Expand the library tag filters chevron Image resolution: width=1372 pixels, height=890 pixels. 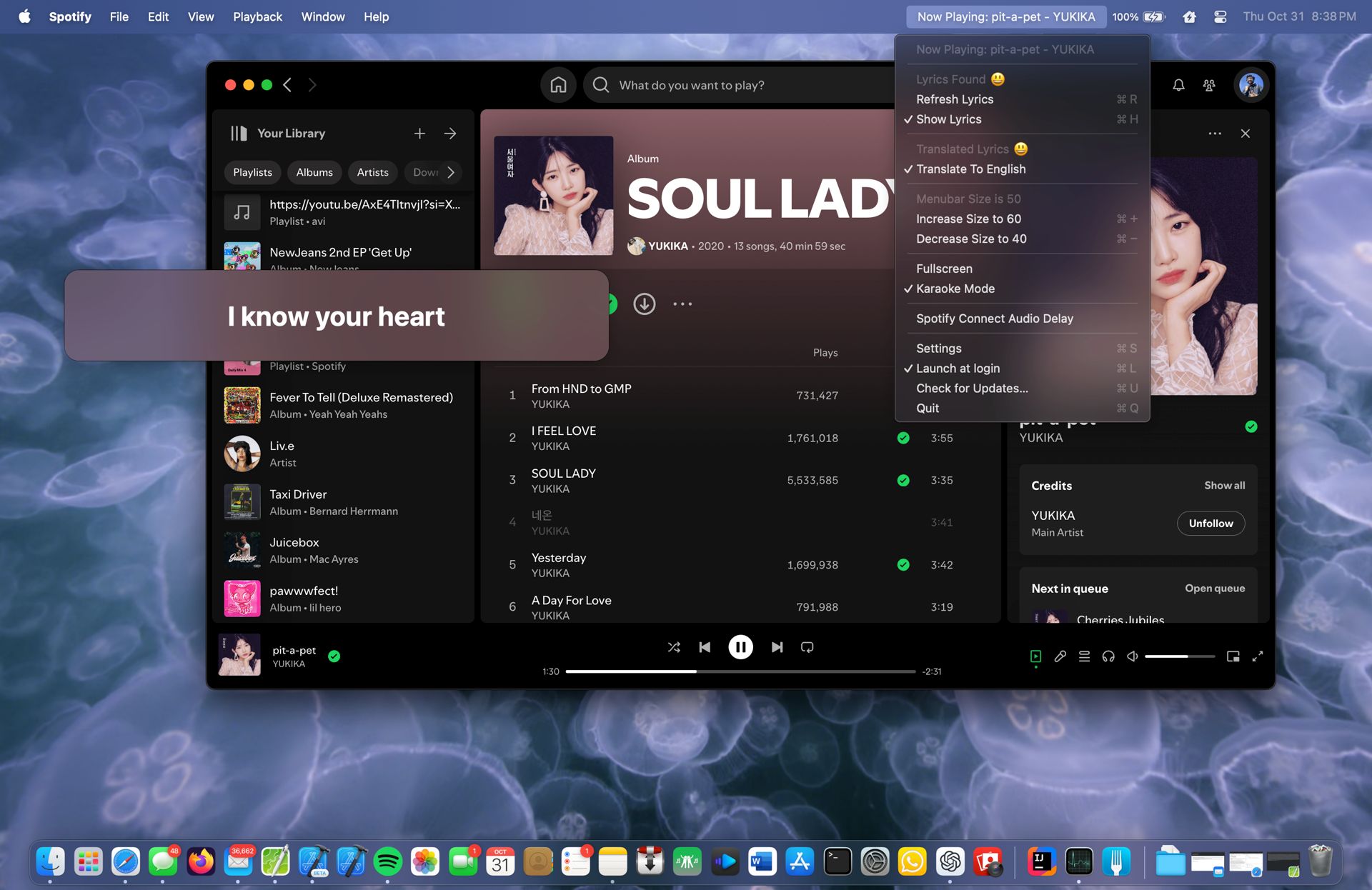[x=449, y=172]
